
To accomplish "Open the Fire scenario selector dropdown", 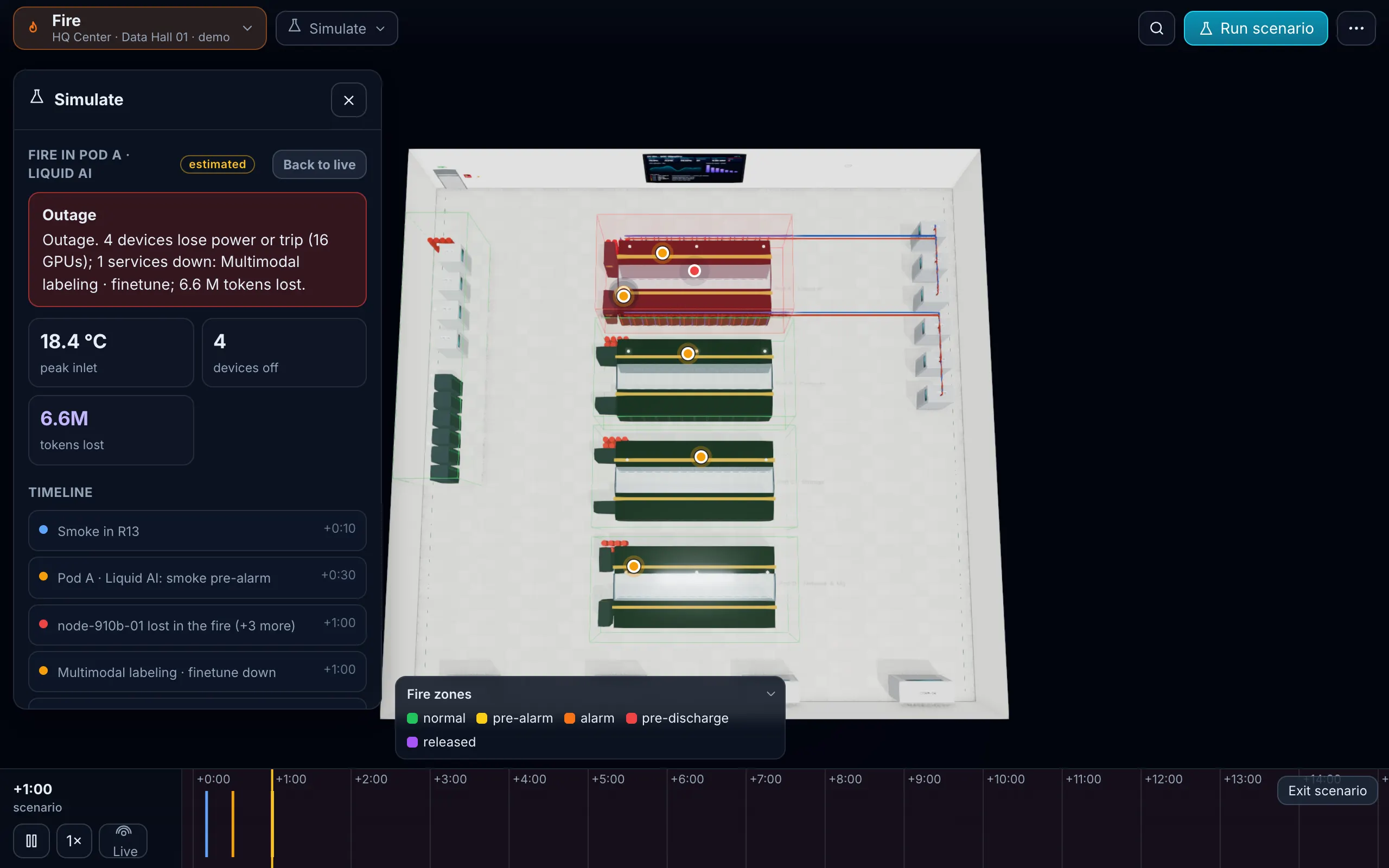I will point(139,28).
